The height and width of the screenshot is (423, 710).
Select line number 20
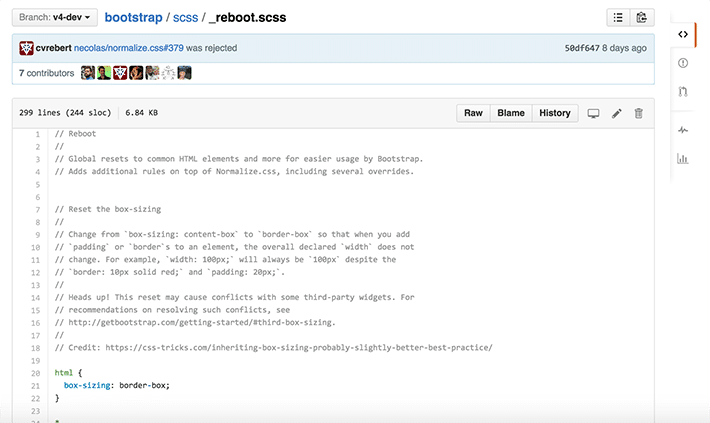click(x=36, y=373)
